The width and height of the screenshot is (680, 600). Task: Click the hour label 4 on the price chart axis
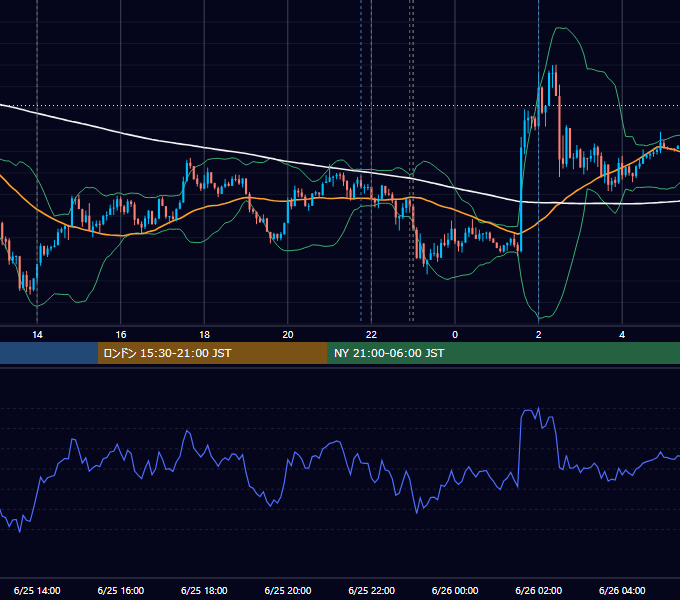[x=622, y=335]
